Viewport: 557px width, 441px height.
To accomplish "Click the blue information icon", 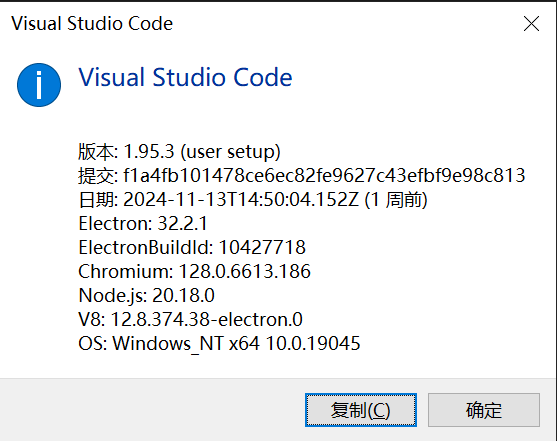I will coord(39,85).
